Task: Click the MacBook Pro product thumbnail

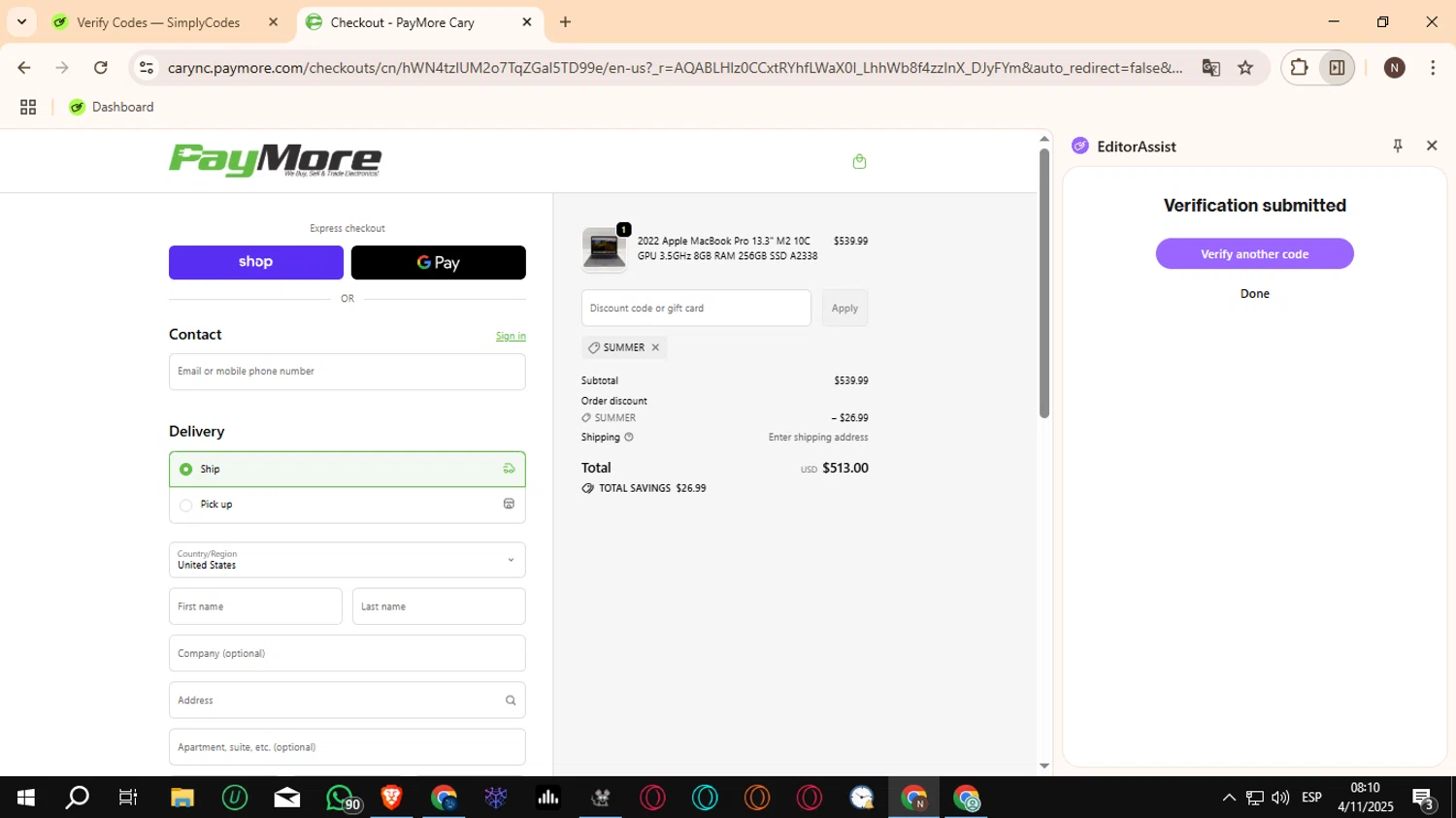Action: [604, 249]
